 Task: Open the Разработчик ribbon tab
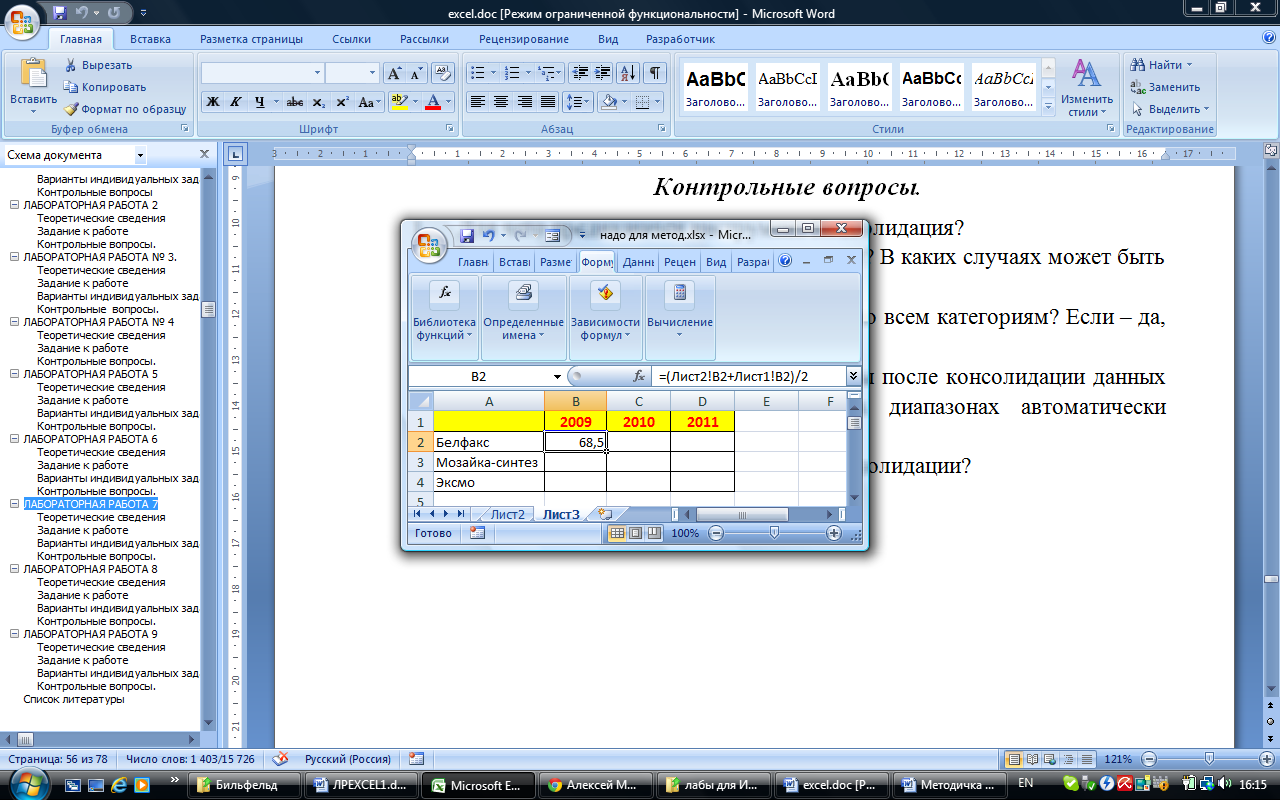680,39
